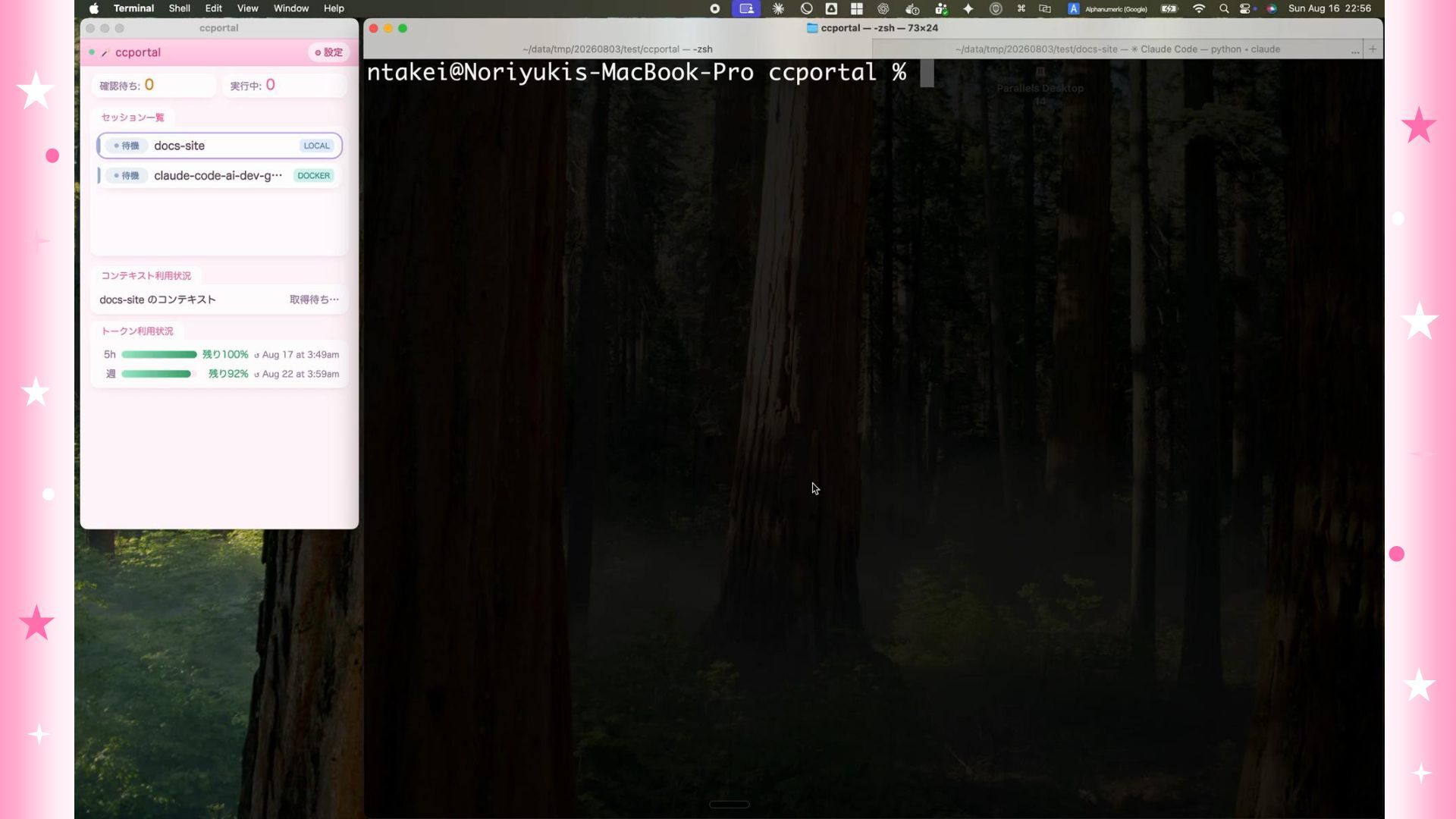
Task: Click the folder proxy icon in terminal title
Action: [812, 28]
